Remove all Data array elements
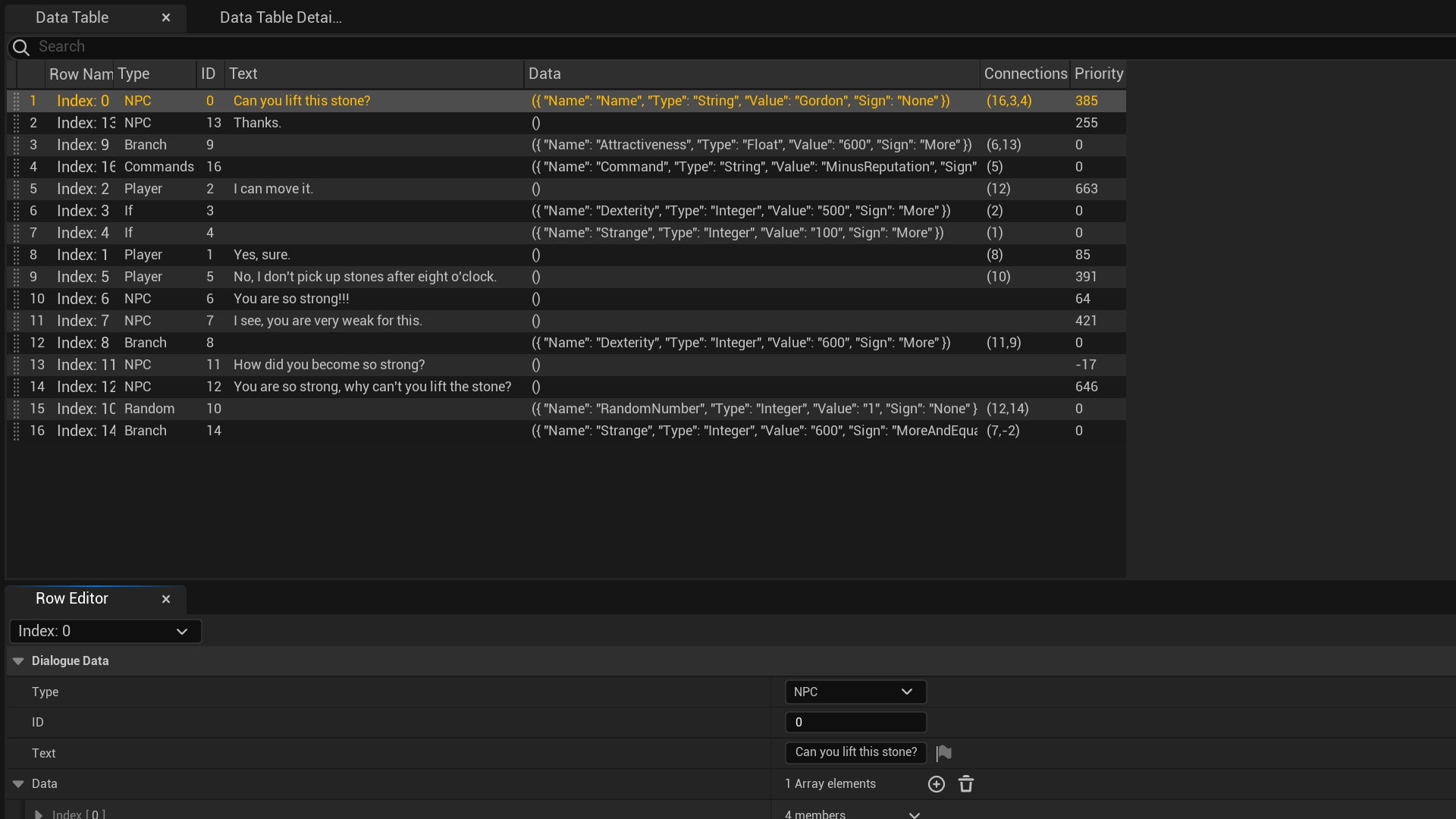 pyautogui.click(x=965, y=784)
